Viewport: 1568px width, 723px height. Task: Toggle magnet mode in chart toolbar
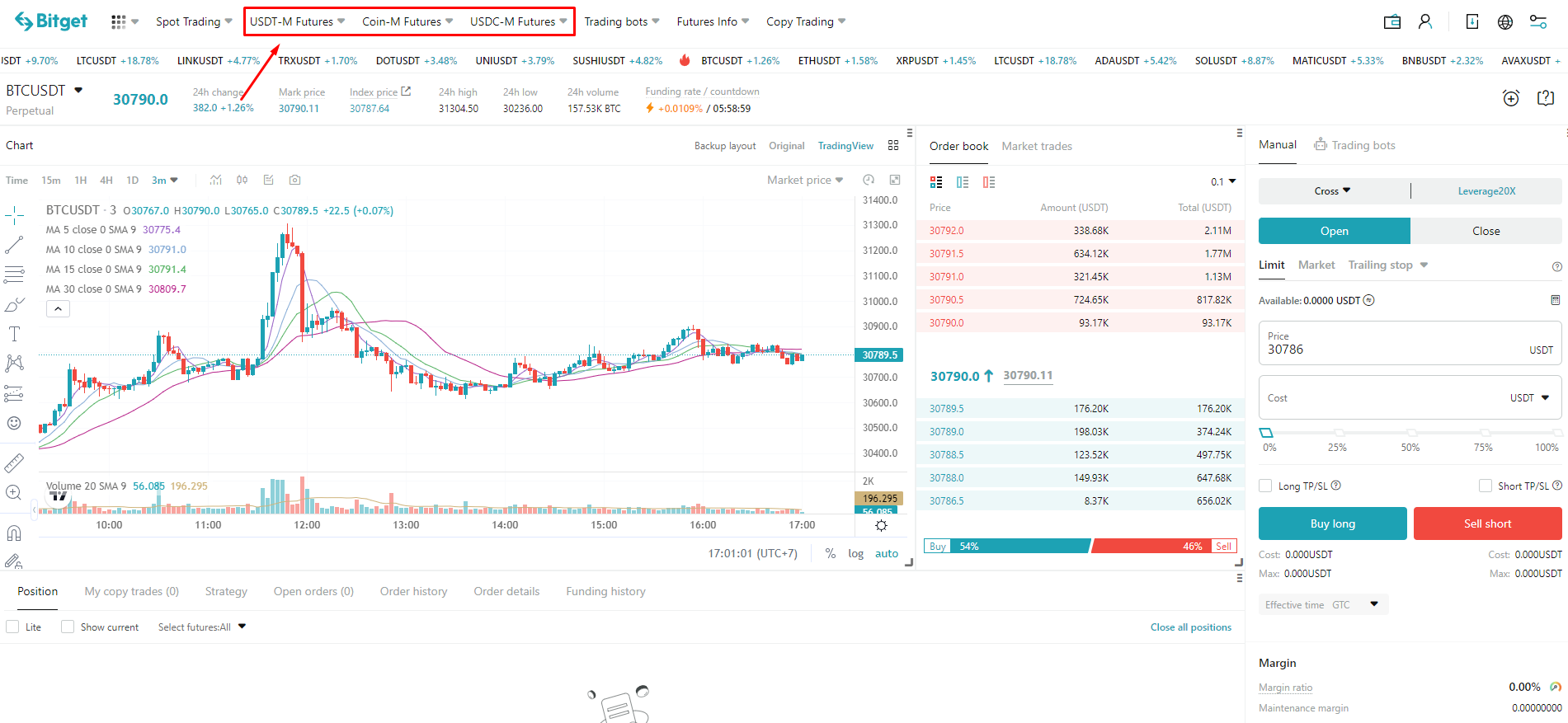click(14, 533)
